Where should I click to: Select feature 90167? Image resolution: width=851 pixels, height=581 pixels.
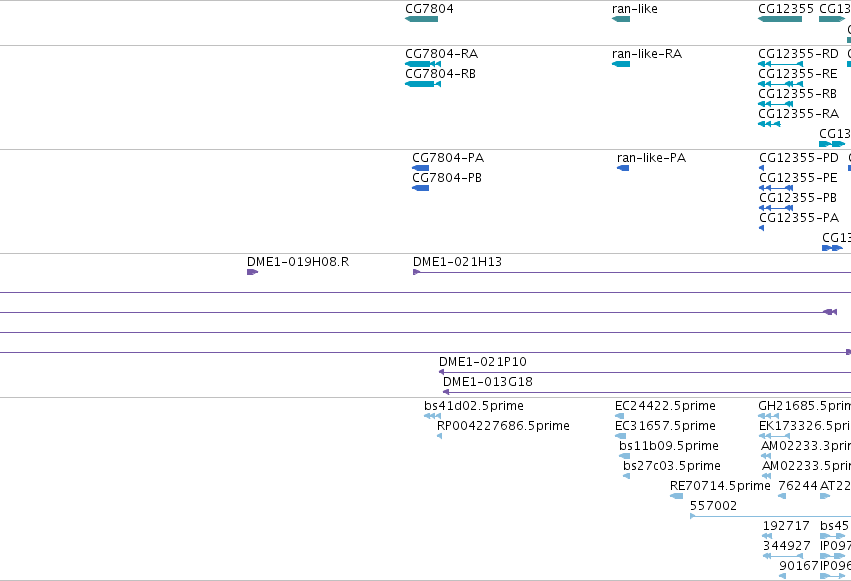pyautogui.click(x=783, y=577)
